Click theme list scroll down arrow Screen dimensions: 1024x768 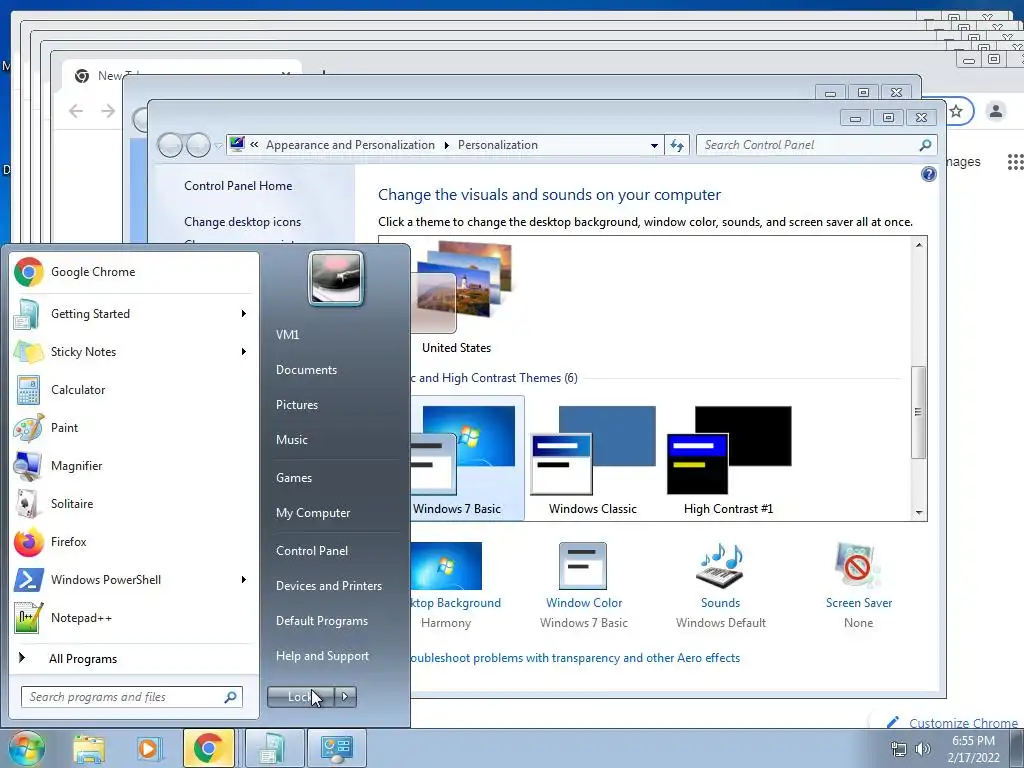[919, 513]
